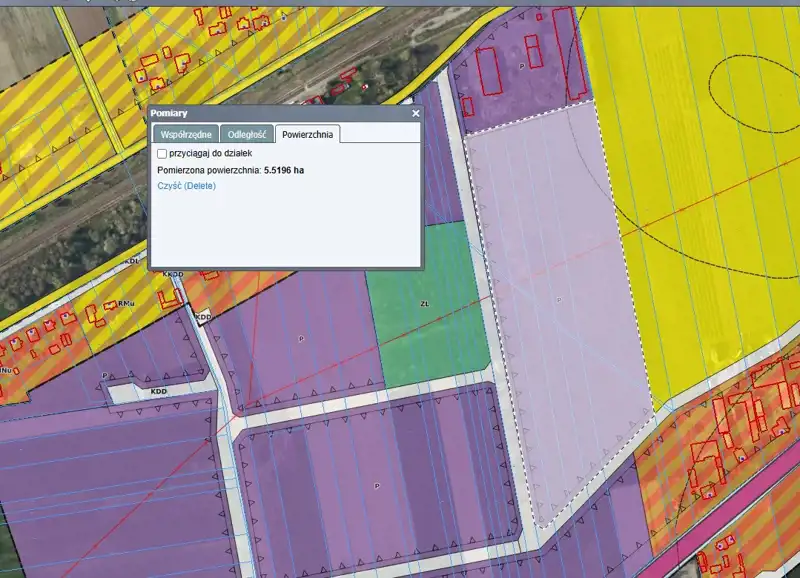Click the 'Pomierzona powierzchnia' label text

click(x=209, y=170)
